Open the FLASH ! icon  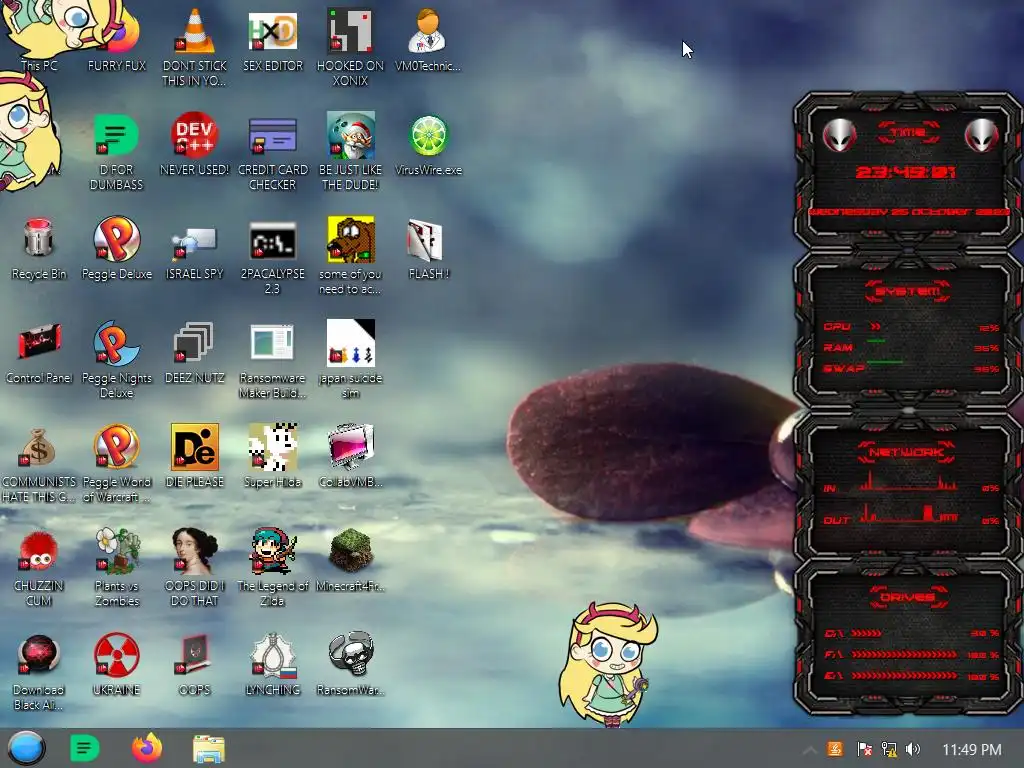(x=425, y=240)
